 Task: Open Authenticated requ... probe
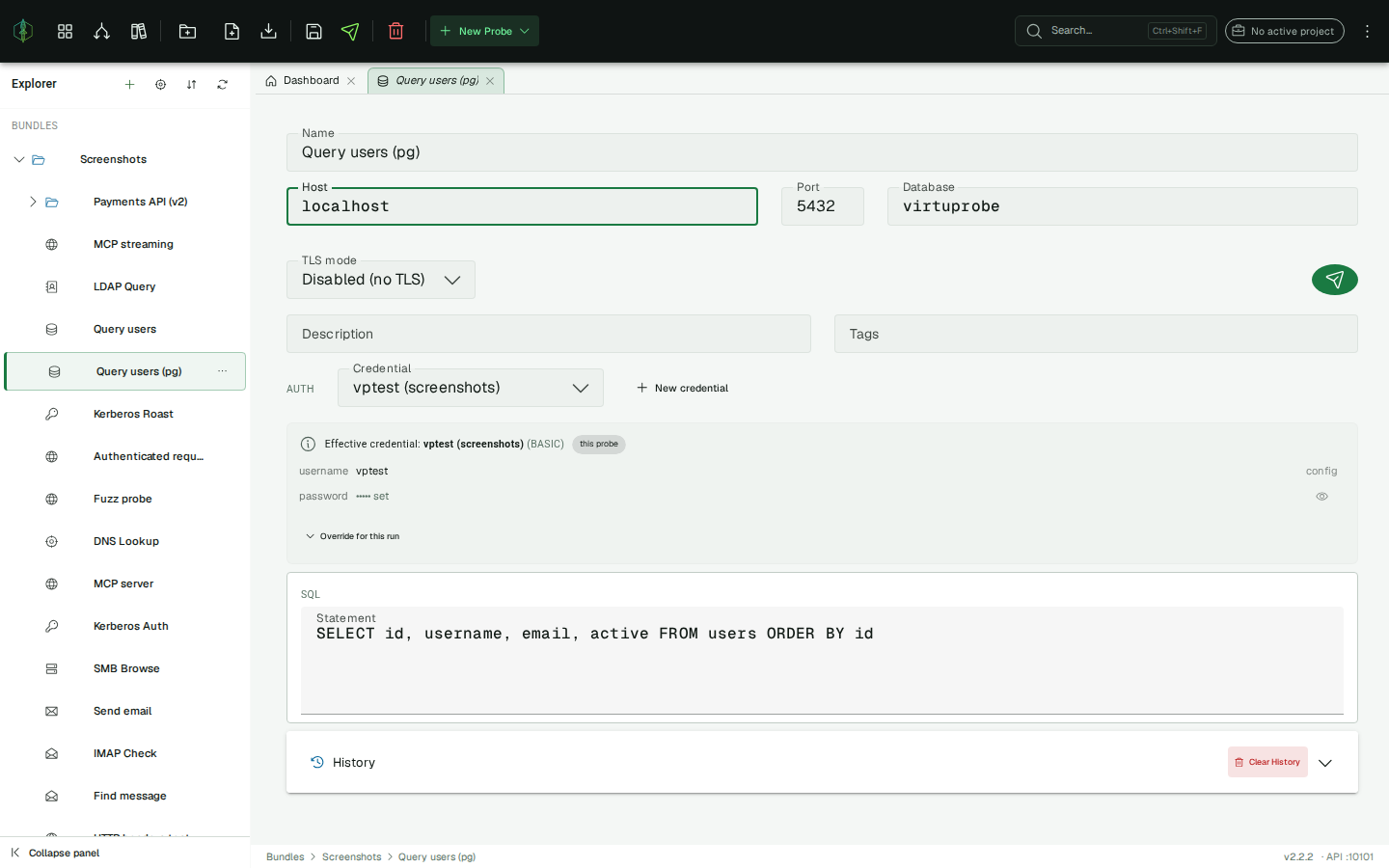point(125,456)
